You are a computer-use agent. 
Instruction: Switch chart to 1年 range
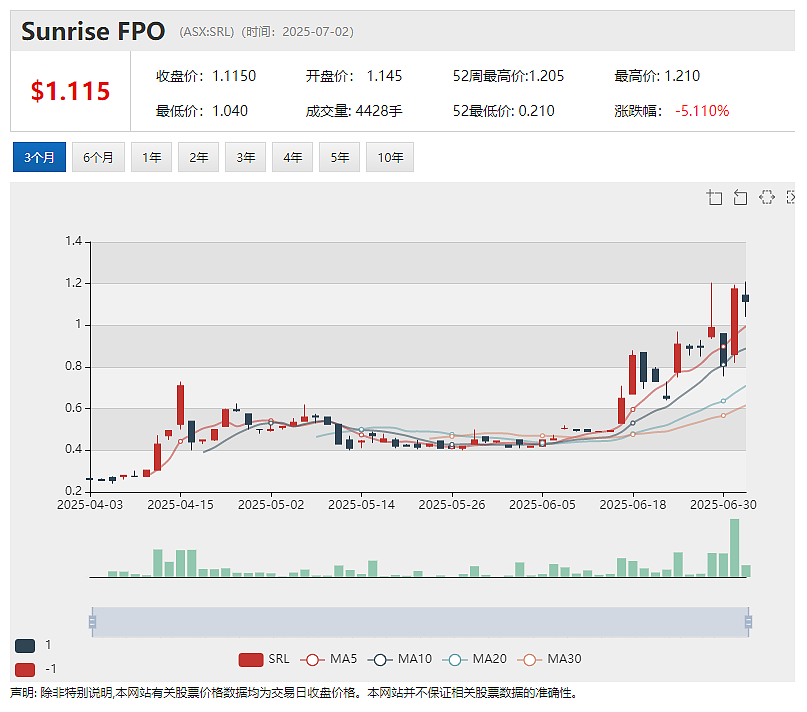151,157
